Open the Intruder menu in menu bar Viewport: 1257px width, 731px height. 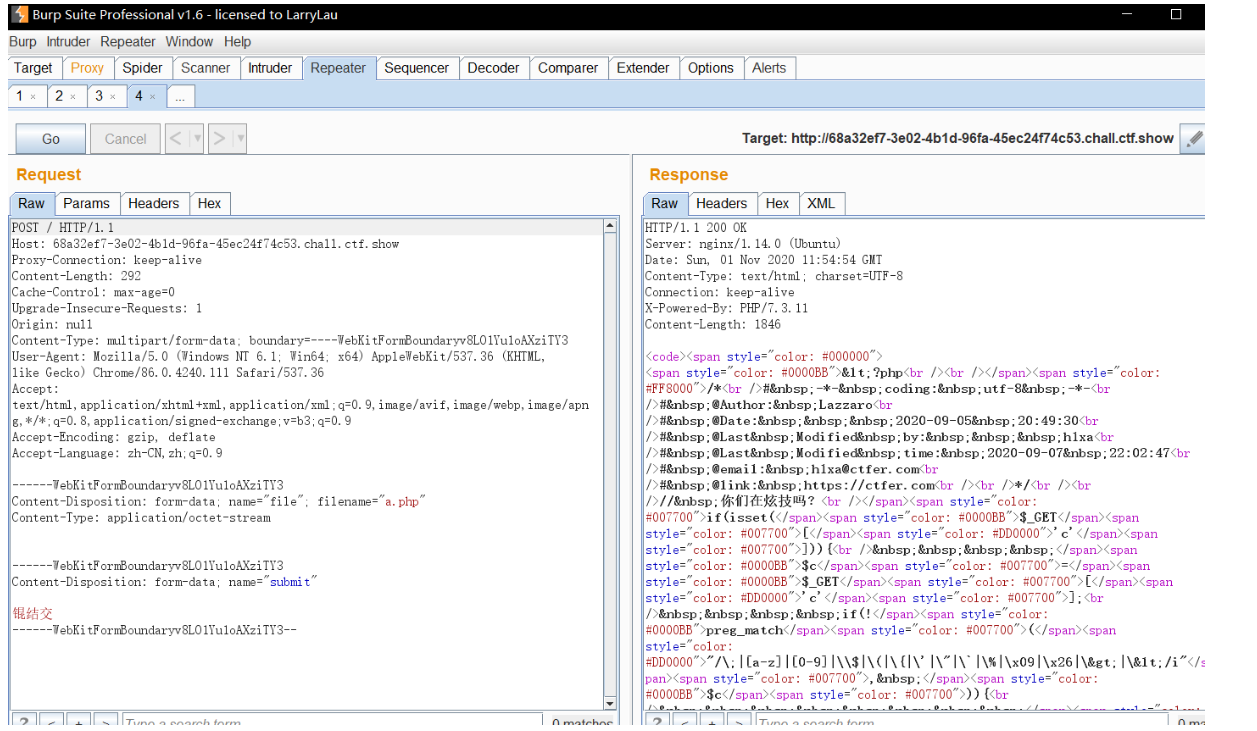click(x=68, y=42)
